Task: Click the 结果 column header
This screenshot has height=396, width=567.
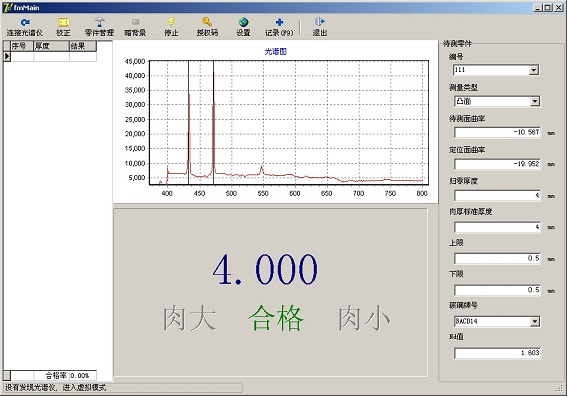Action: [83, 46]
